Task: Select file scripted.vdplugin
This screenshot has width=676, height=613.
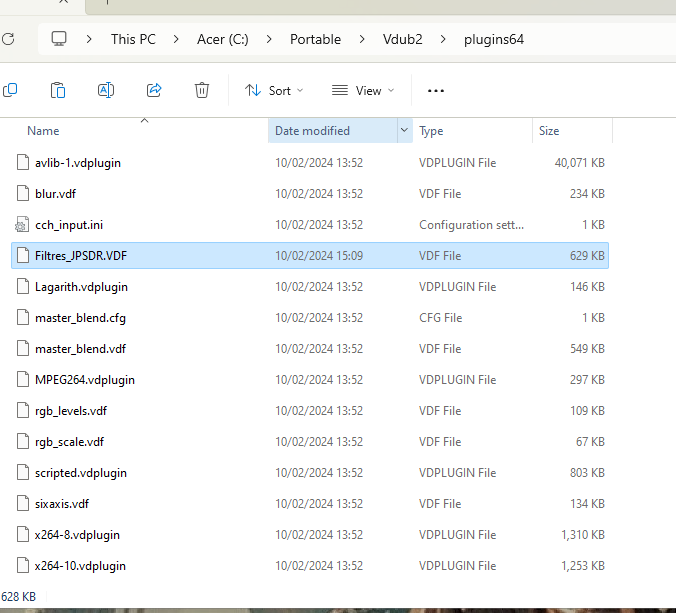Action: pos(310,473)
